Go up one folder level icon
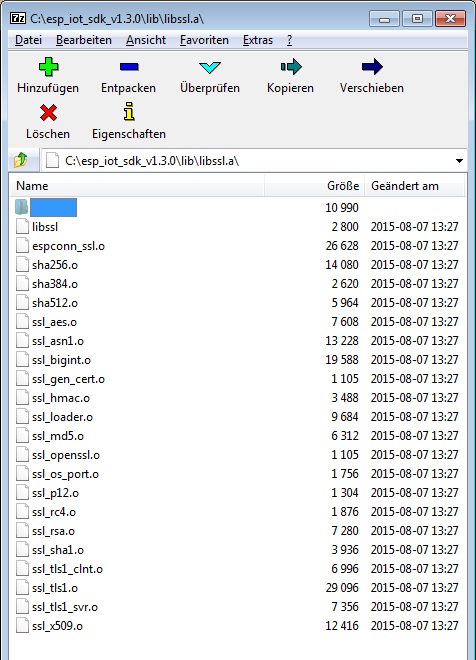 (x=21, y=160)
